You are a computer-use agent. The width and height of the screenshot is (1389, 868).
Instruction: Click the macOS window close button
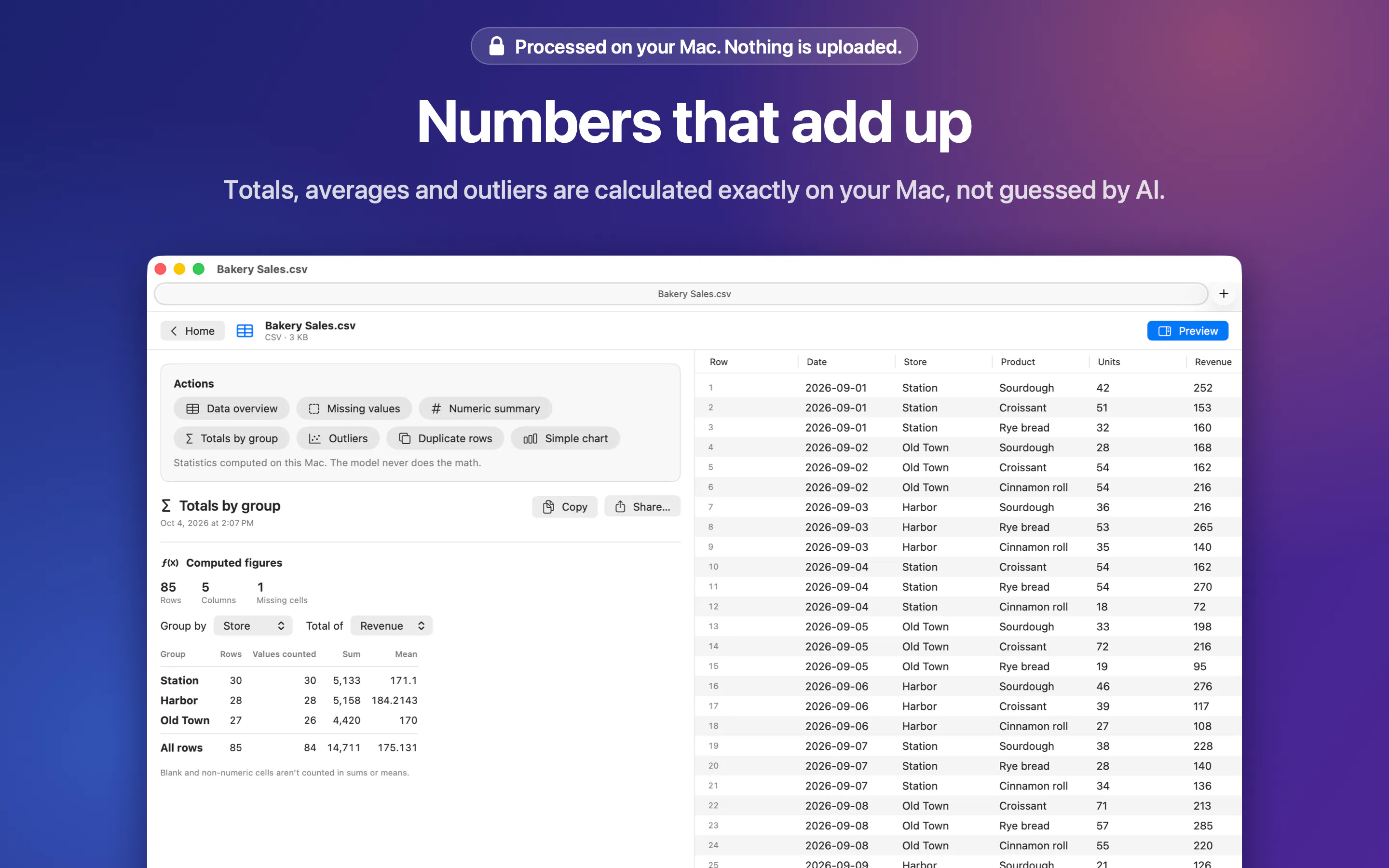pos(161,269)
